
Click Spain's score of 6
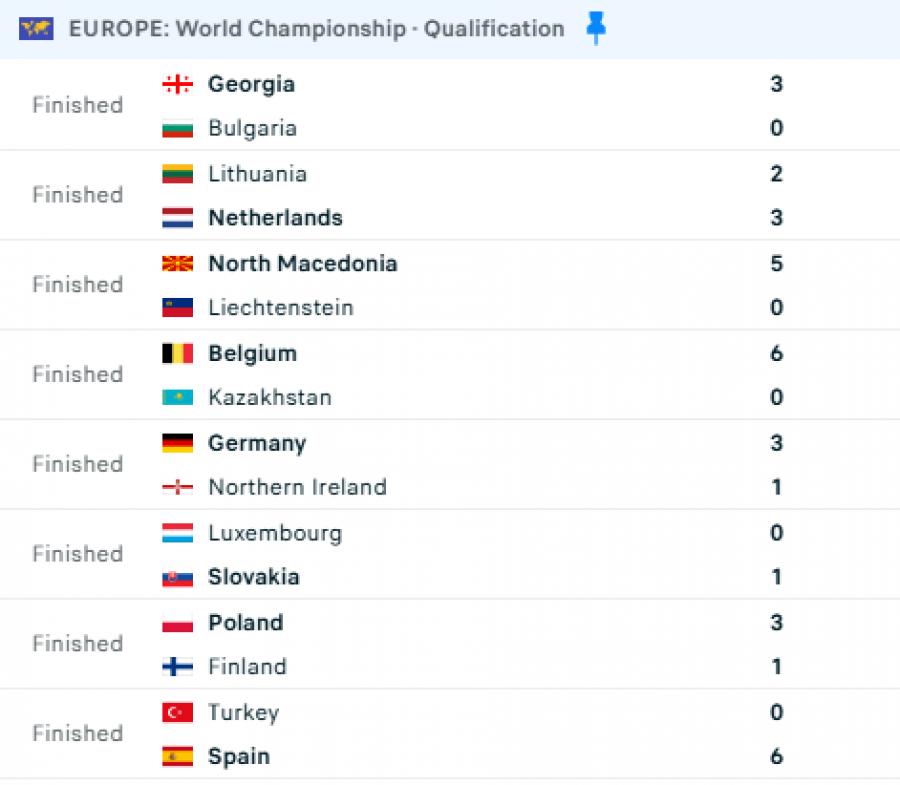(x=777, y=756)
